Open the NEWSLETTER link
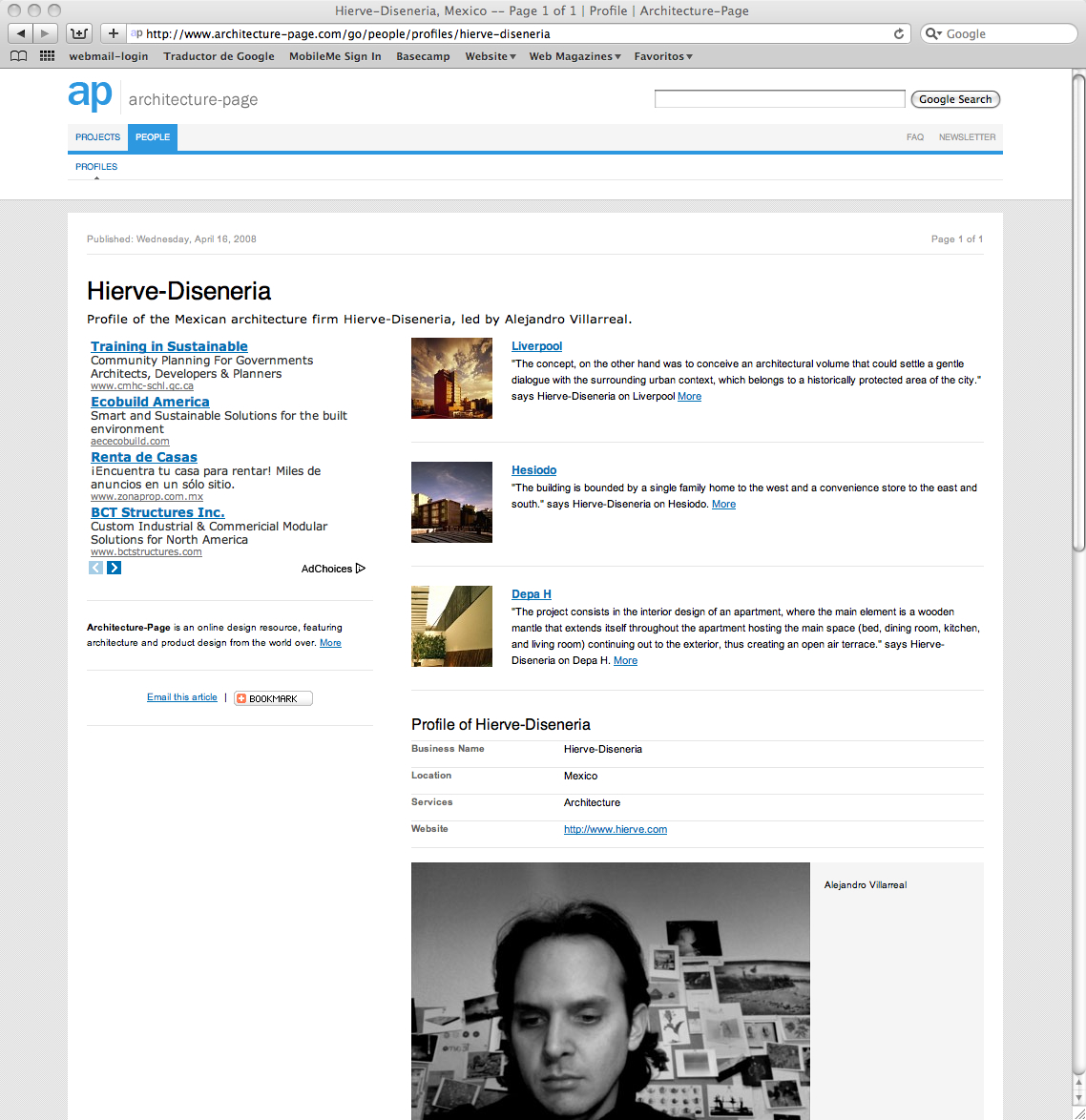 pyautogui.click(x=967, y=137)
